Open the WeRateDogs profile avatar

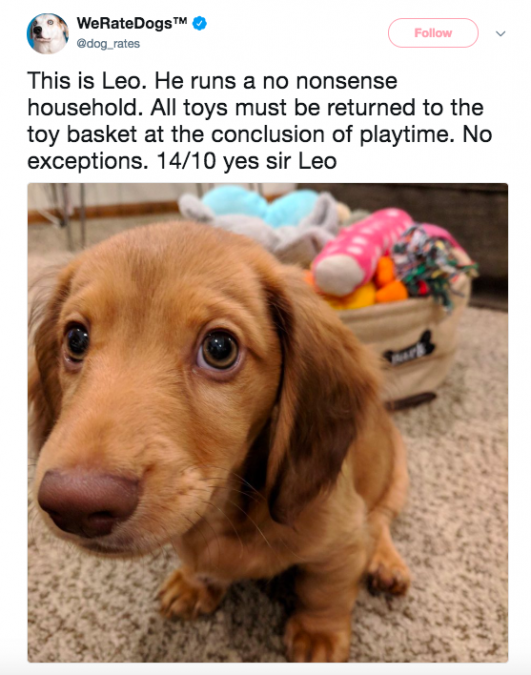click(47, 34)
